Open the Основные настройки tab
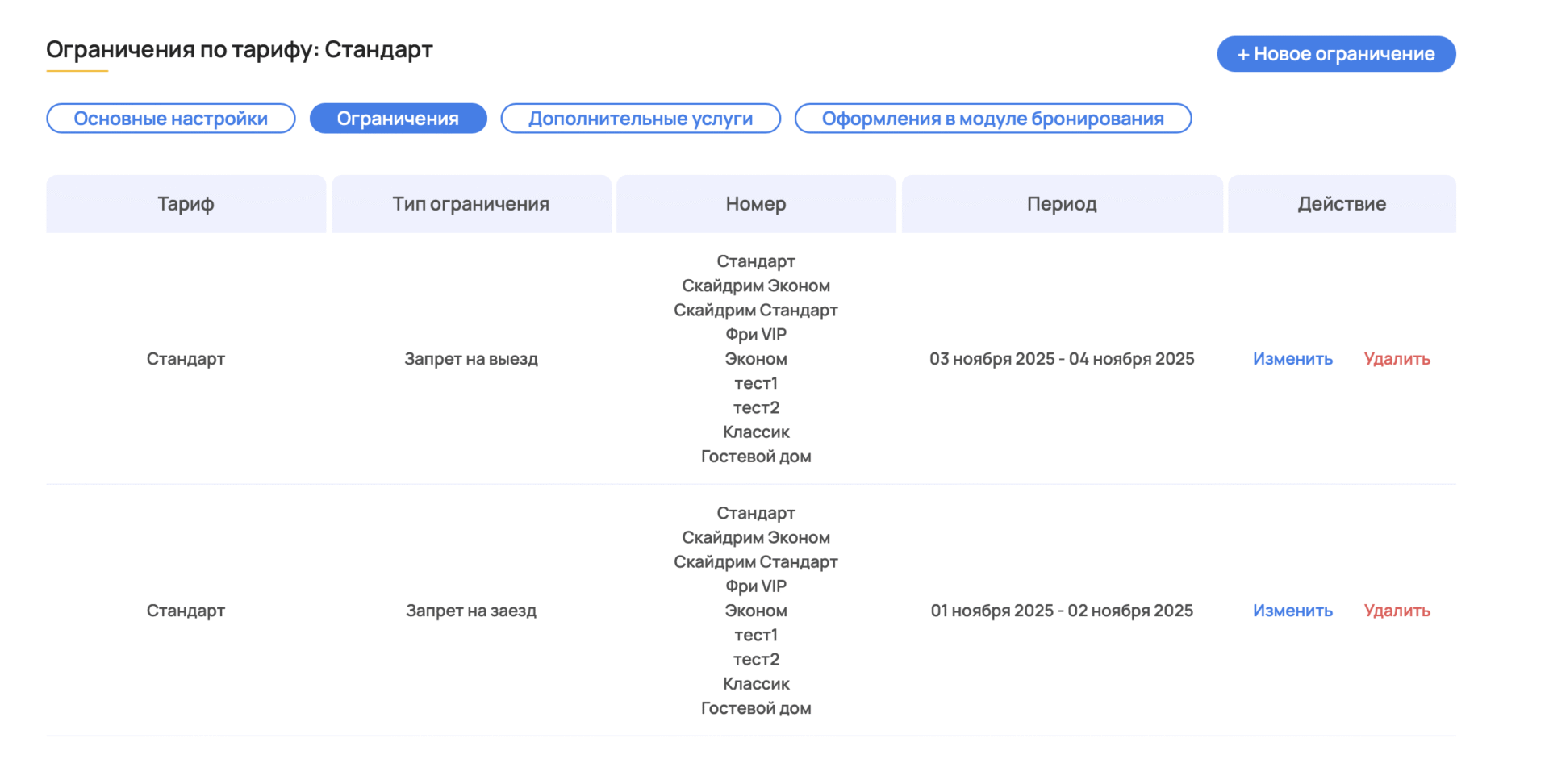 coord(171,119)
